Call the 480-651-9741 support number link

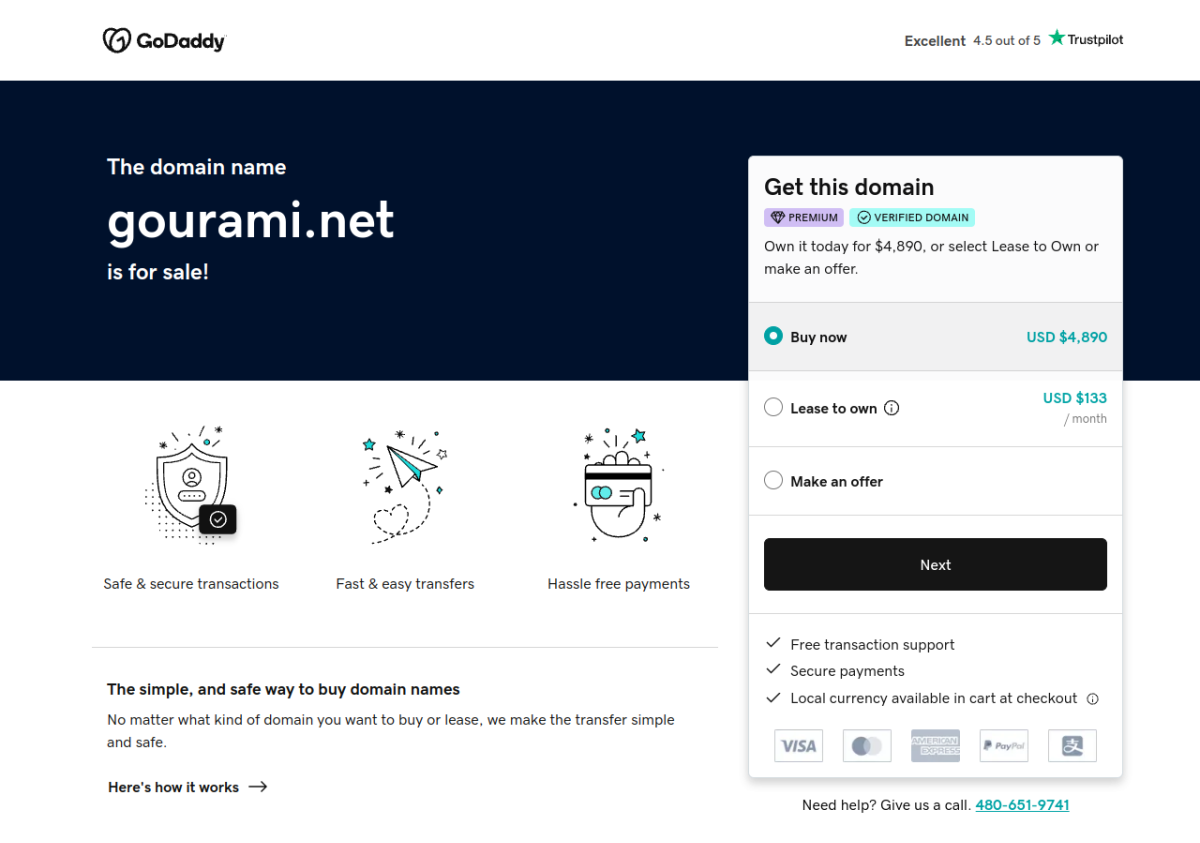click(x=1022, y=805)
